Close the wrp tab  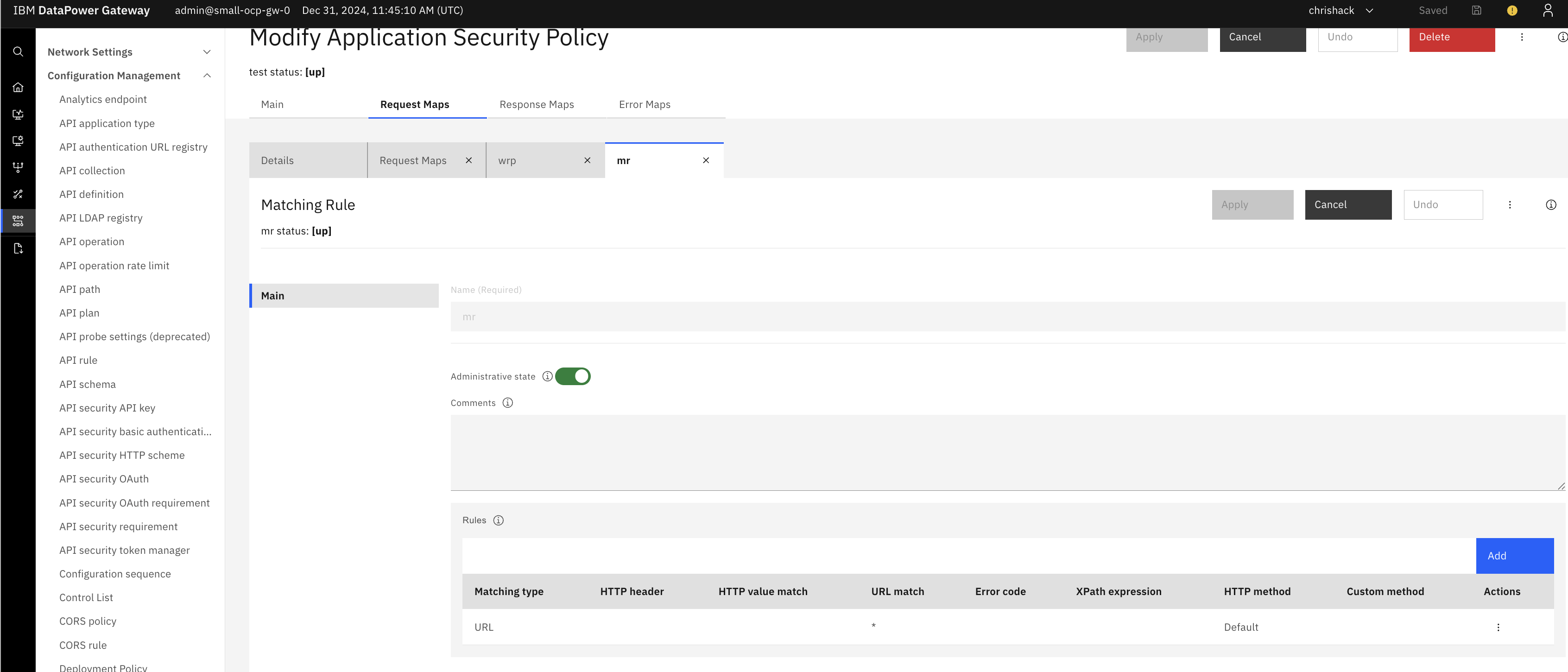click(x=588, y=160)
